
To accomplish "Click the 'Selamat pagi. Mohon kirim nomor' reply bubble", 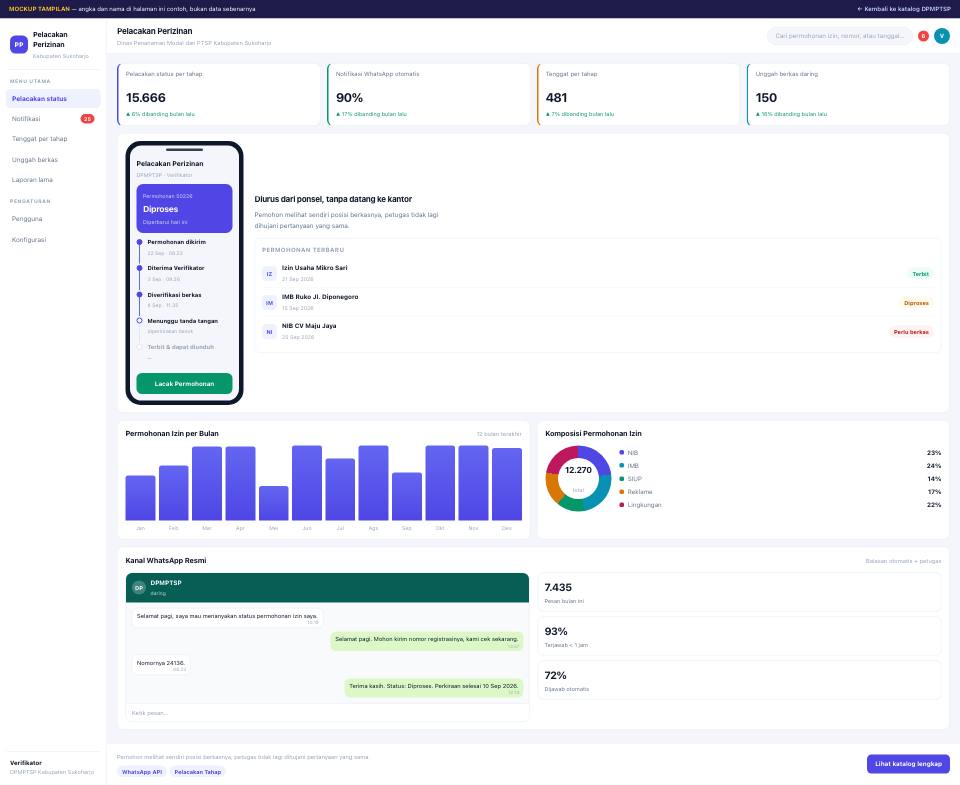I will click(x=427, y=641).
